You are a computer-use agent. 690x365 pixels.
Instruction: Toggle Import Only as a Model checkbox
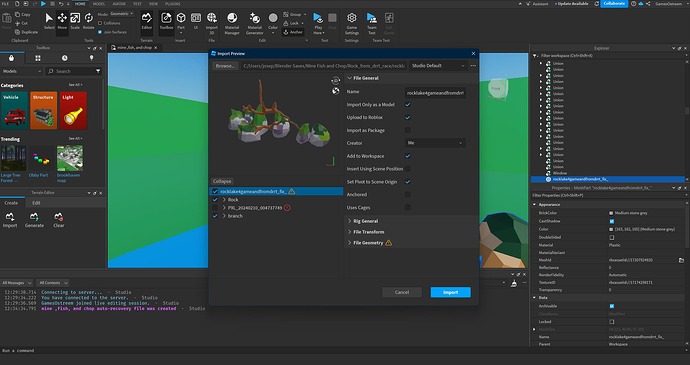pyautogui.click(x=408, y=105)
